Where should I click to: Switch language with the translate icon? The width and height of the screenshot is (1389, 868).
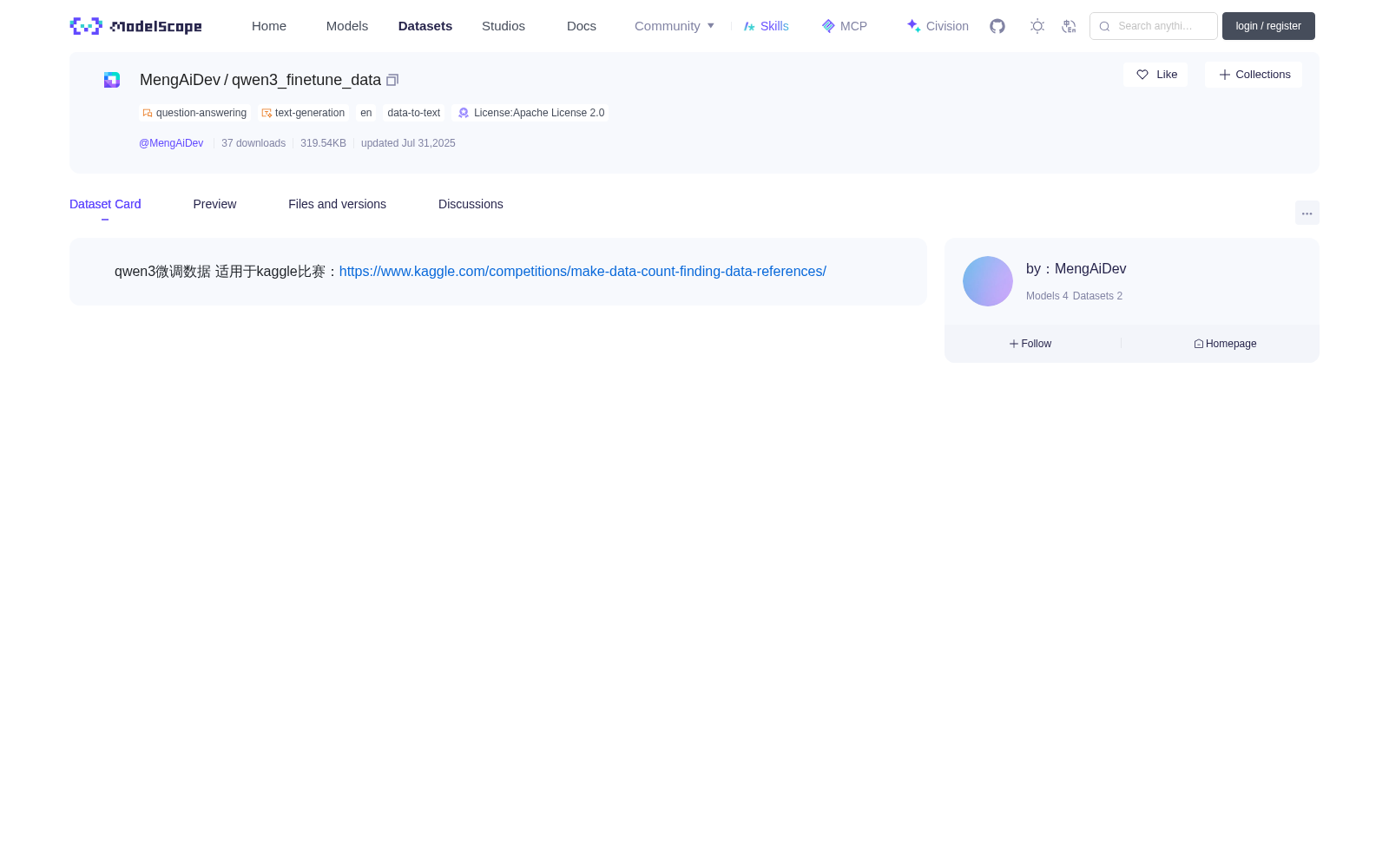(1069, 26)
